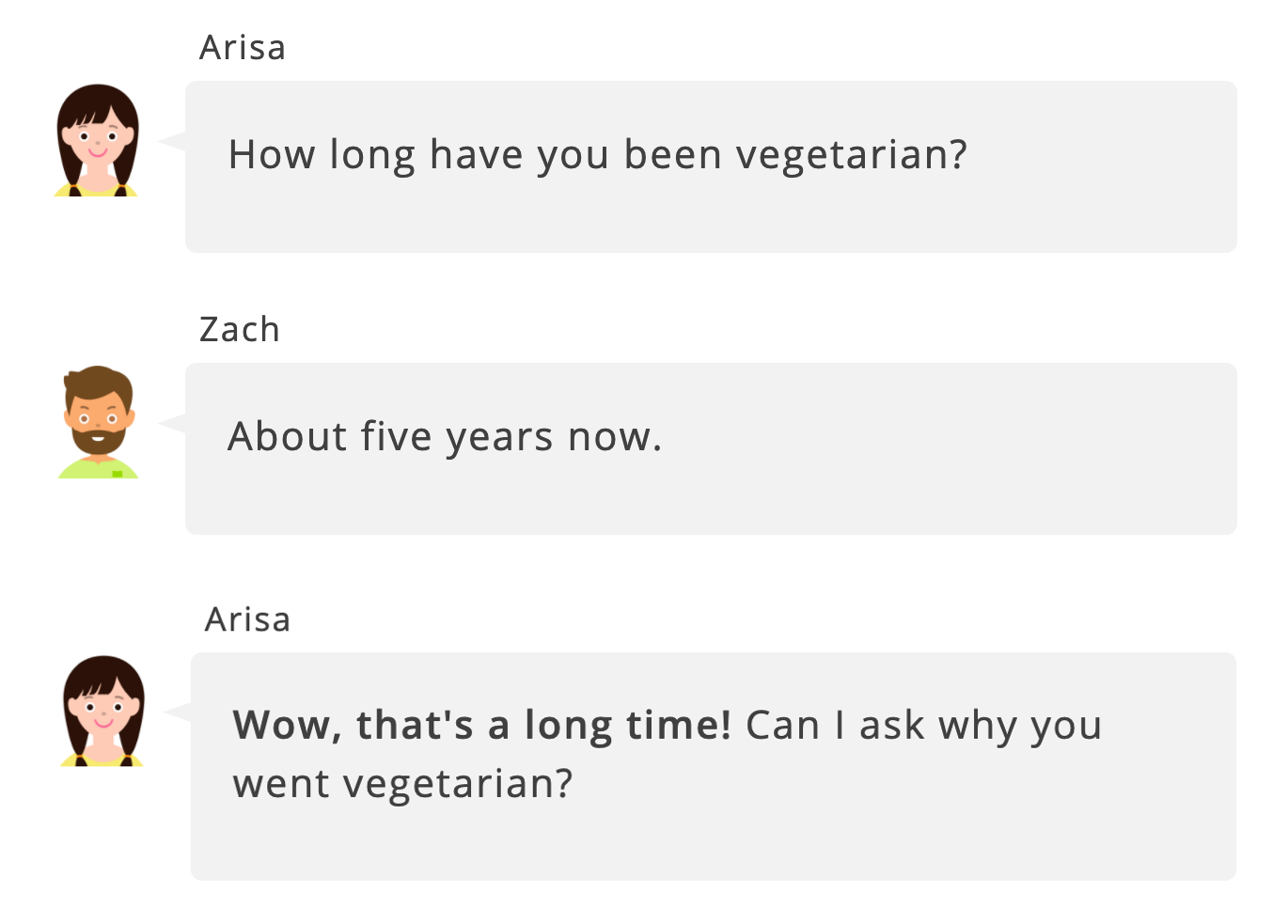Click the "went vegetarian?" line of text

click(x=402, y=784)
